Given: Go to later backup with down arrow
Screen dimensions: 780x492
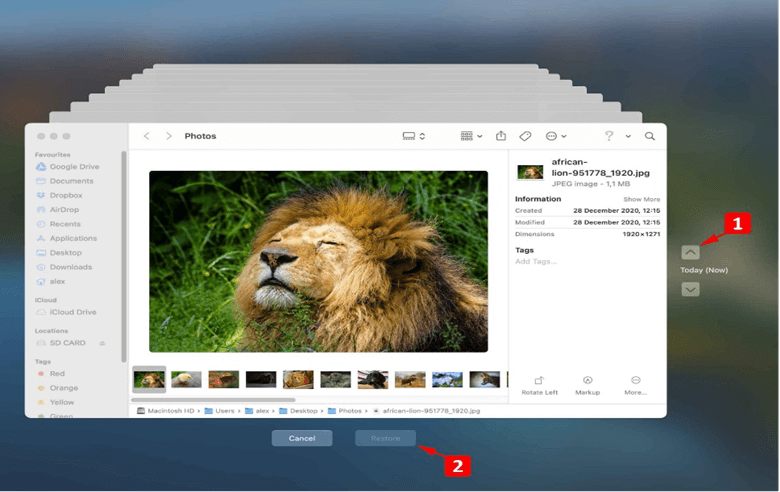Looking at the screenshot, I should pos(690,290).
